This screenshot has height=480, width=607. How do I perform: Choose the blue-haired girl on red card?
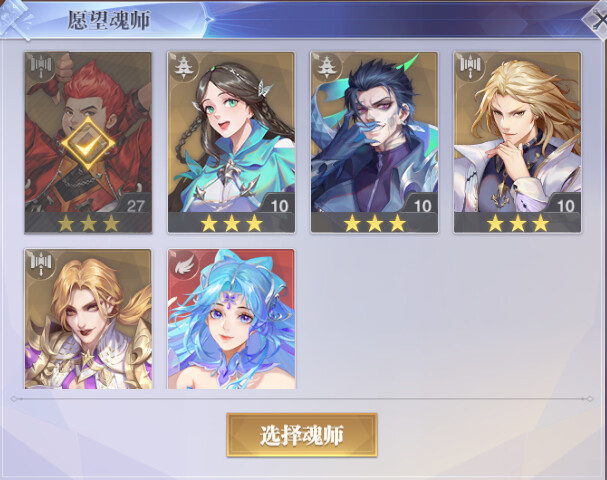pyautogui.click(x=231, y=319)
